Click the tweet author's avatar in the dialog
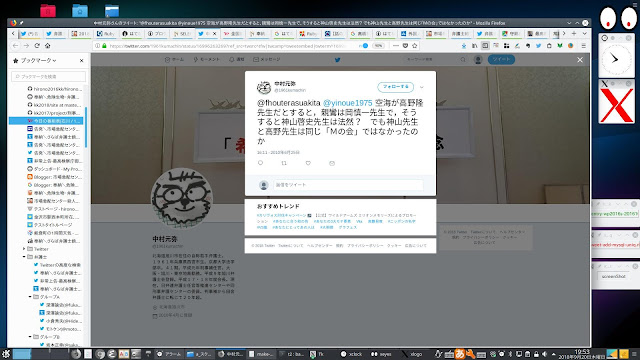The width and height of the screenshot is (640, 360). (x=264, y=87)
